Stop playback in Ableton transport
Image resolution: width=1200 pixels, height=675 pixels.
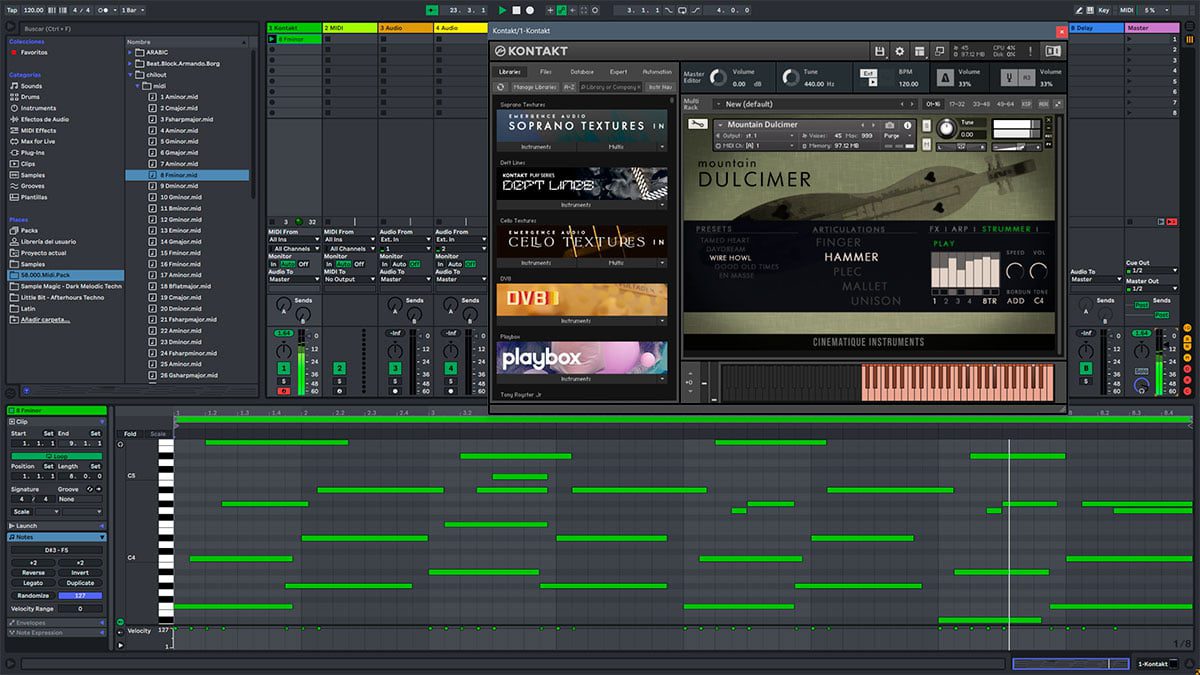coord(516,10)
